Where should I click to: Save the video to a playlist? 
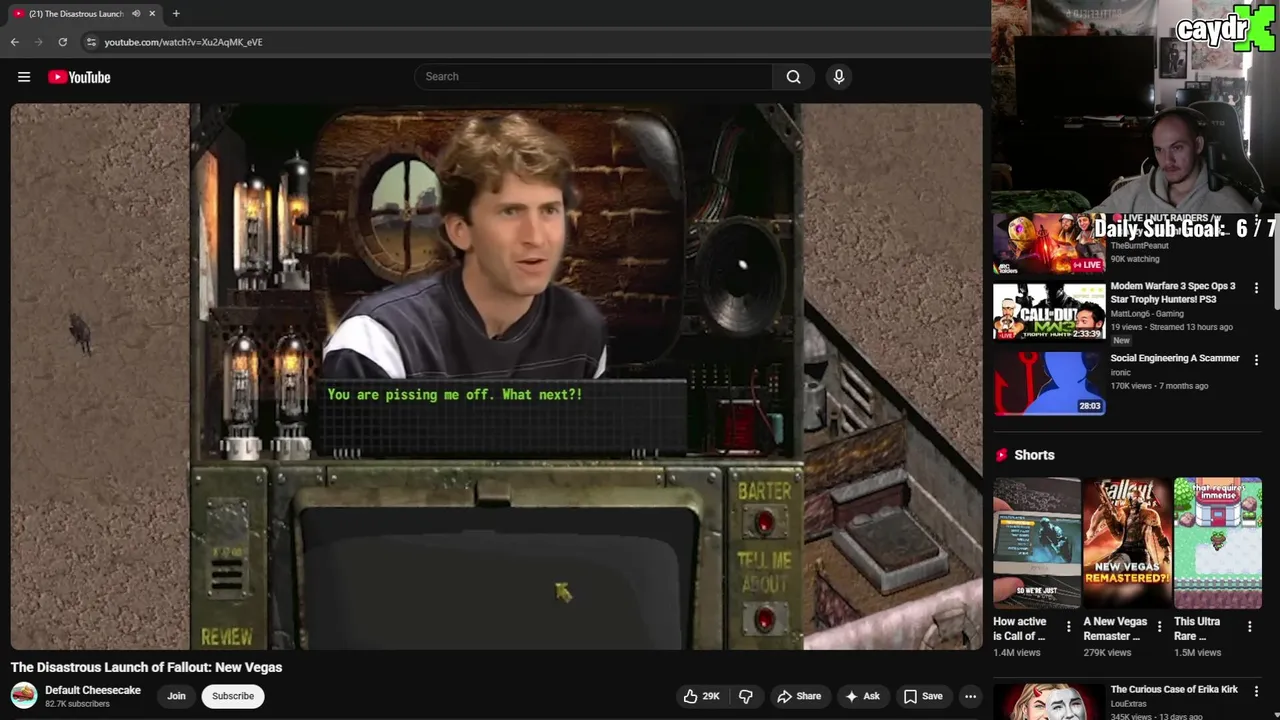[923, 696]
